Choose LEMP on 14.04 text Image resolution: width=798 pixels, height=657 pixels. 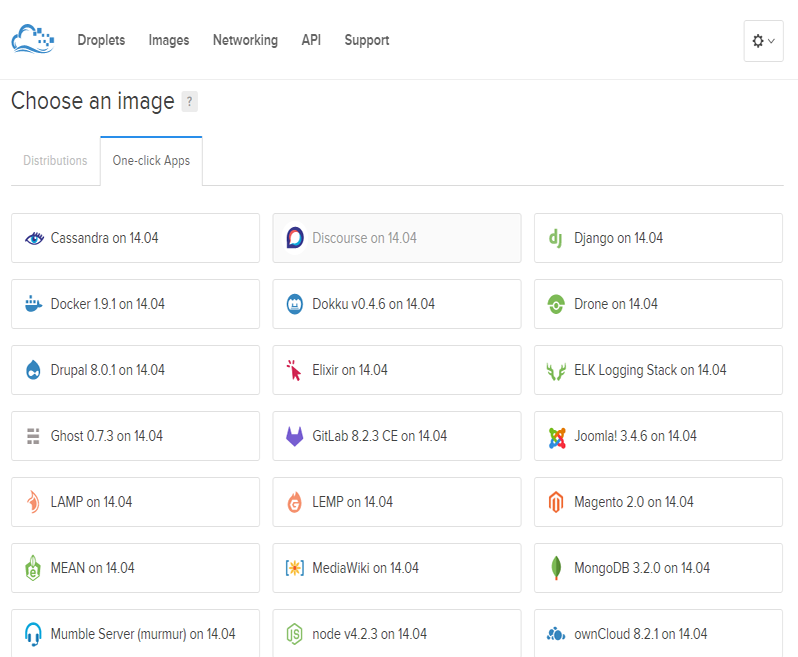coord(353,502)
